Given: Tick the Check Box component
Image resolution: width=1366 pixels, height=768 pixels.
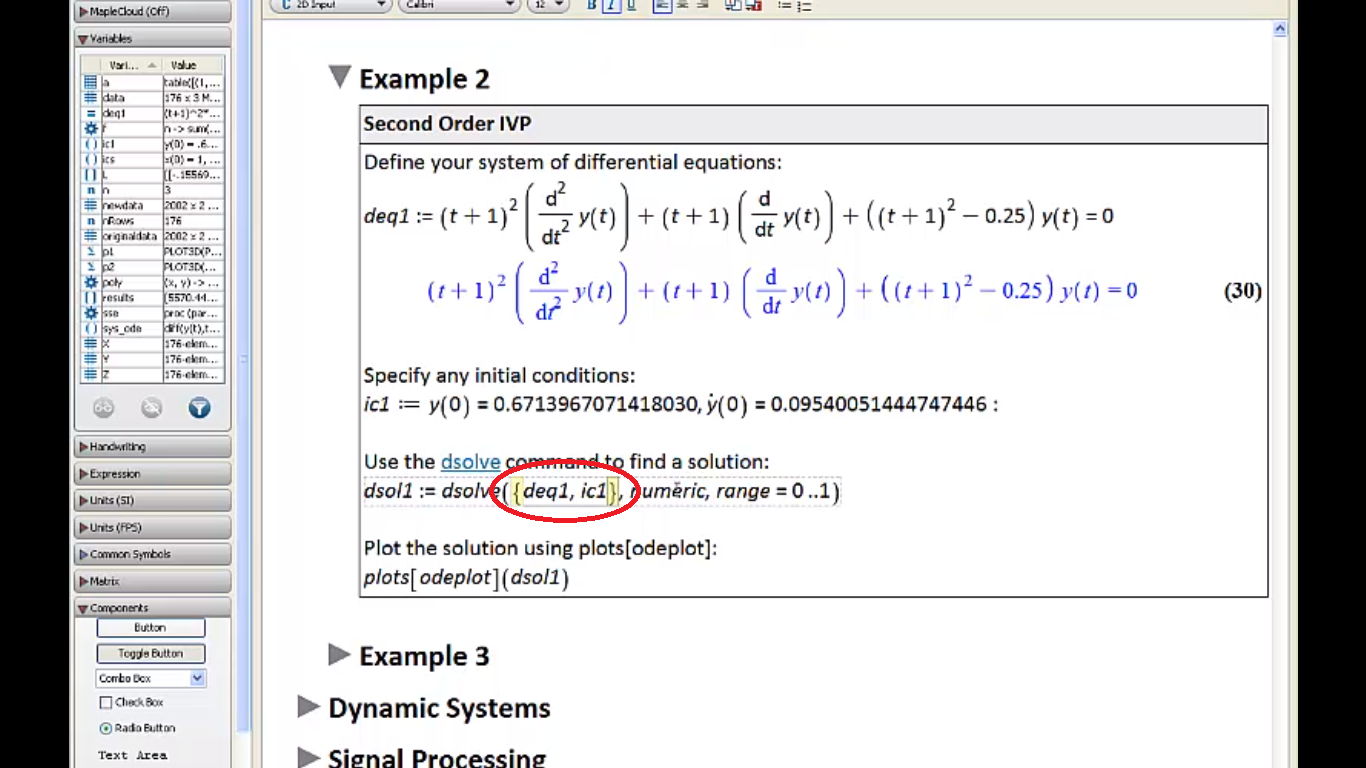Looking at the screenshot, I should pos(107,703).
